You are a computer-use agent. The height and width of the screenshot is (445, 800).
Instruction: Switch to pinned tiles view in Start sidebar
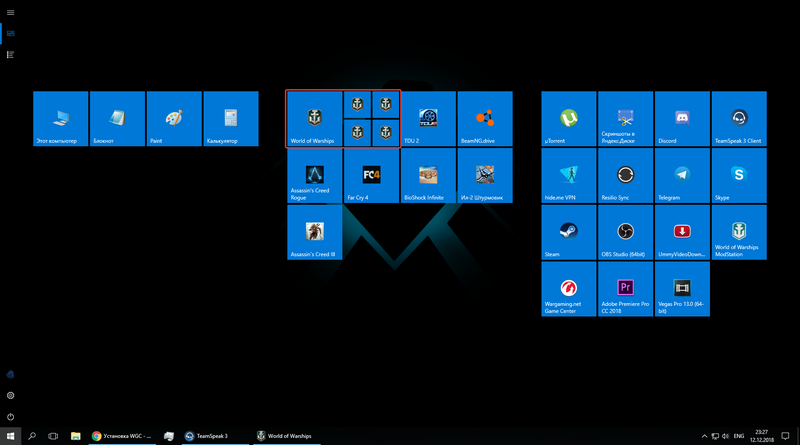[x=10, y=33]
